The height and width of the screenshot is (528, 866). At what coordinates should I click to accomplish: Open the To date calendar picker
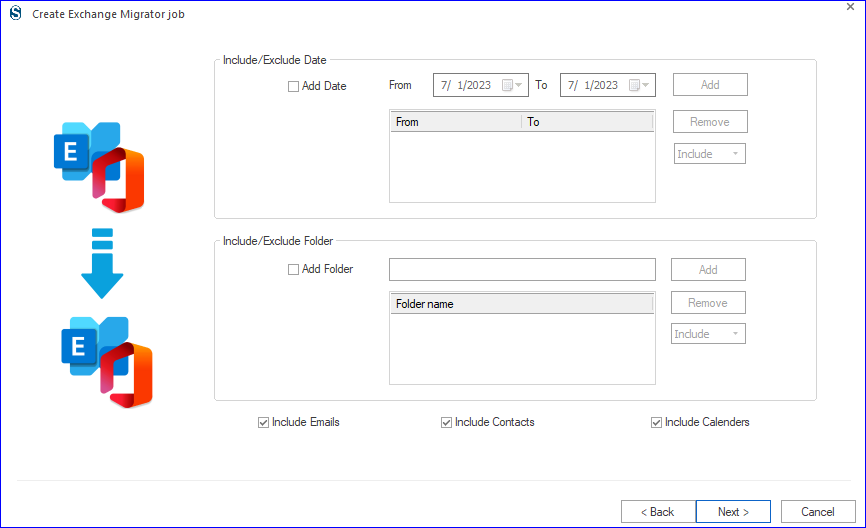639,85
